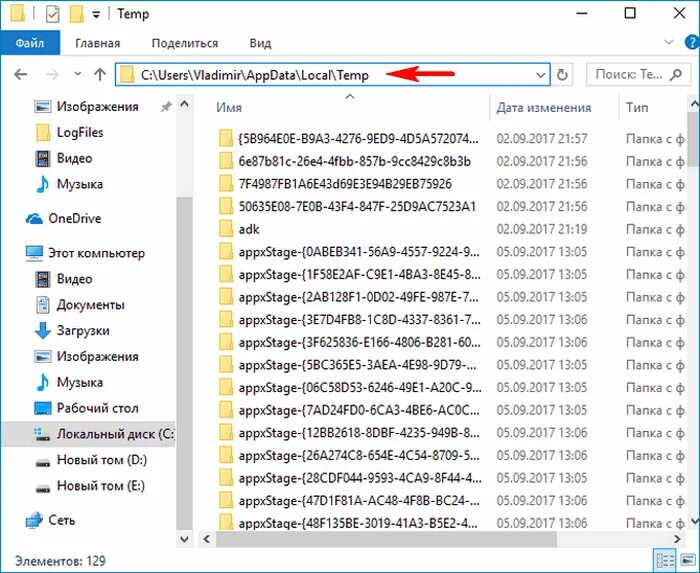Select folder 50635E08-7E0B-43F4-847F-25D9AC7523A1

click(x=347, y=207)
